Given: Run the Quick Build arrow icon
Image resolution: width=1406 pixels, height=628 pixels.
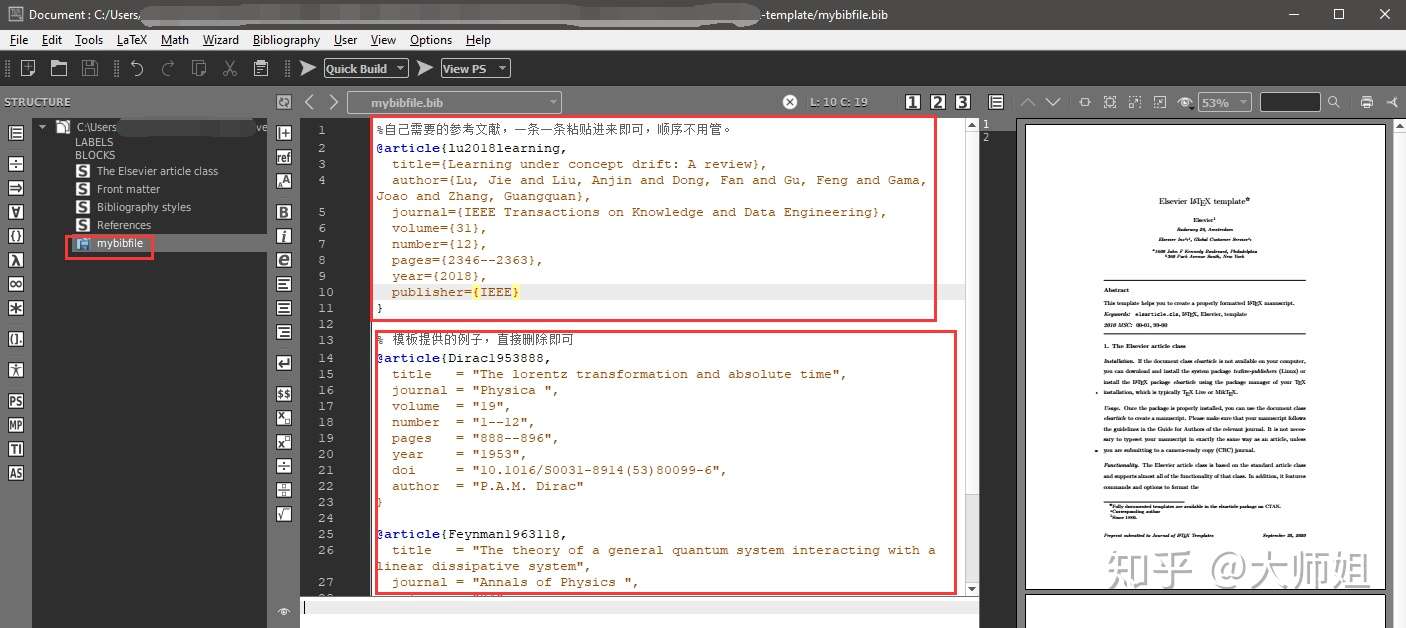Looking at the screenshot, I should click(307, 67).
